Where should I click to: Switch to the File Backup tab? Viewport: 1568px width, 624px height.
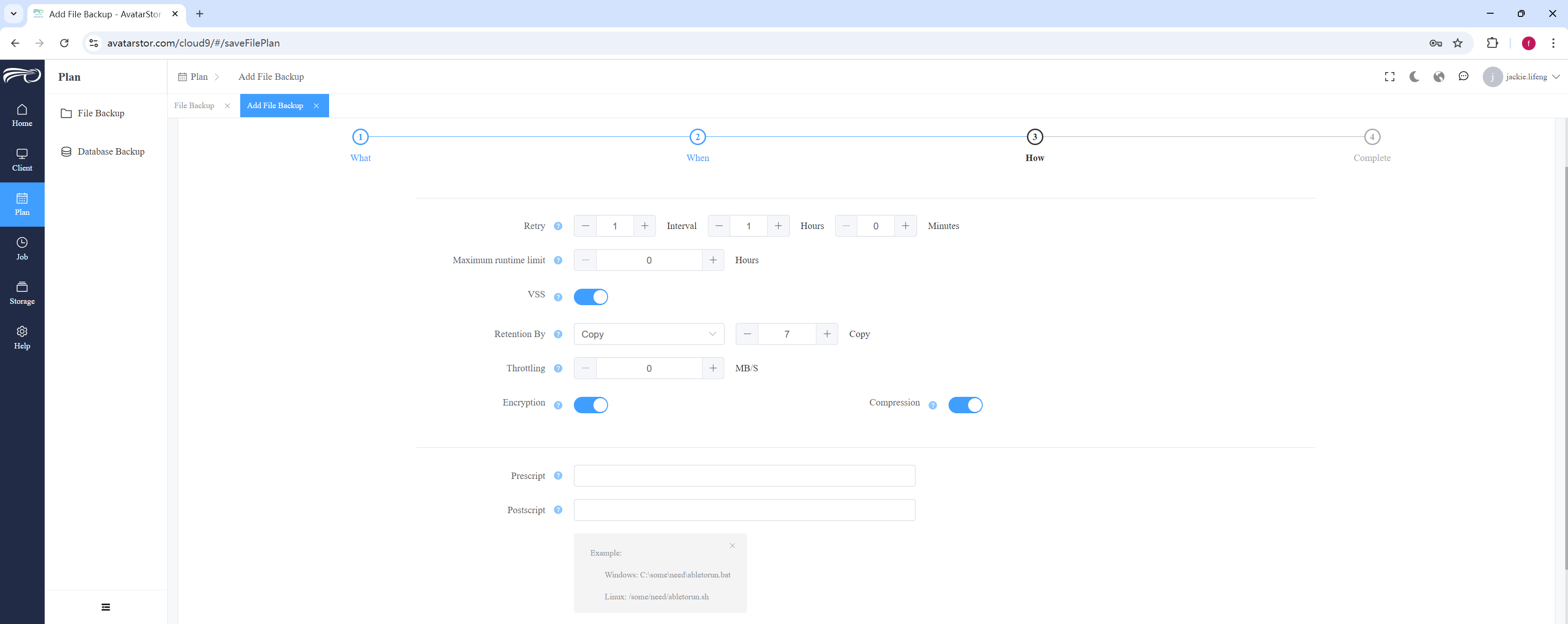194,105
